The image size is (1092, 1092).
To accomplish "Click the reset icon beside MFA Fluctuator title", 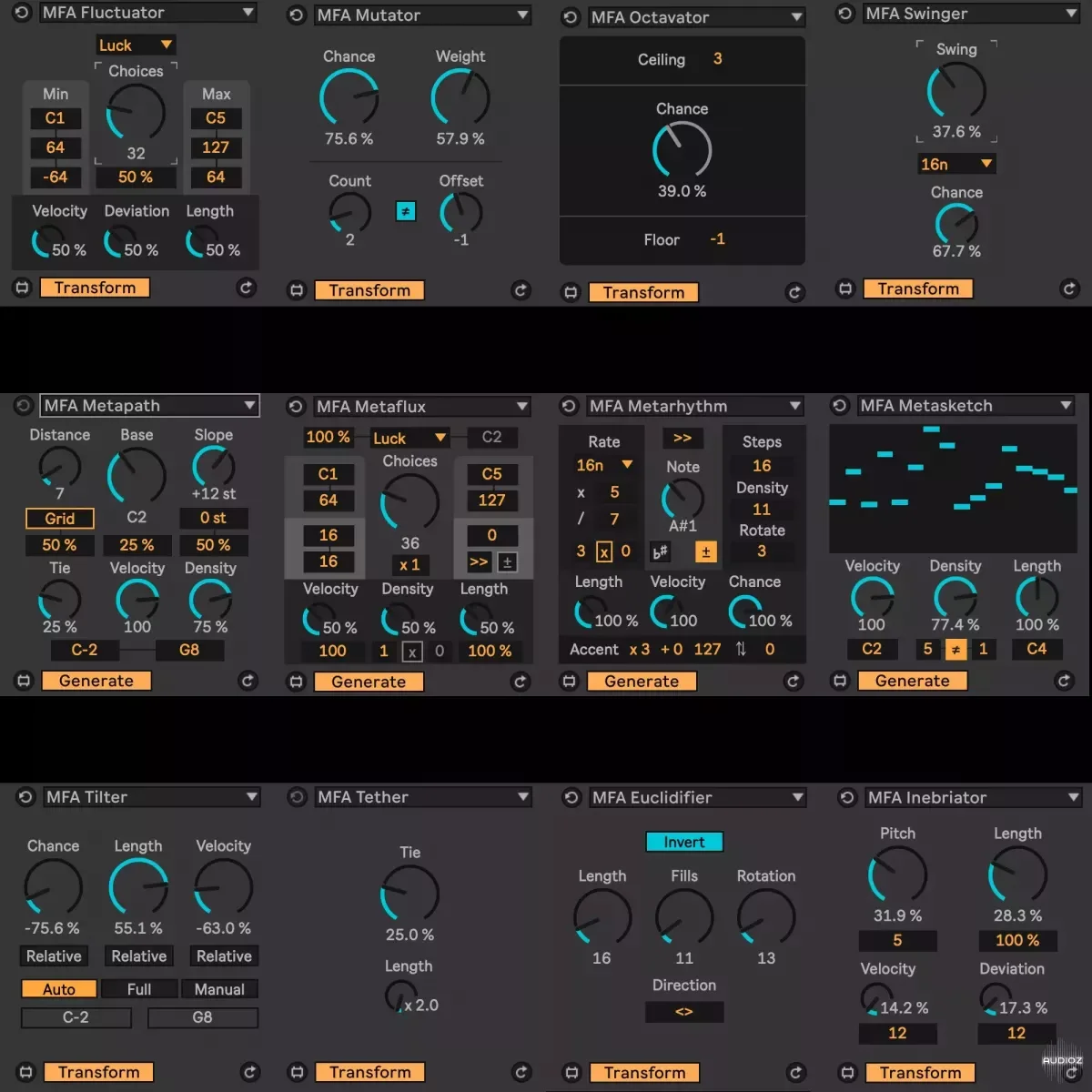I will pyautogui.click(x=22, y=13).
